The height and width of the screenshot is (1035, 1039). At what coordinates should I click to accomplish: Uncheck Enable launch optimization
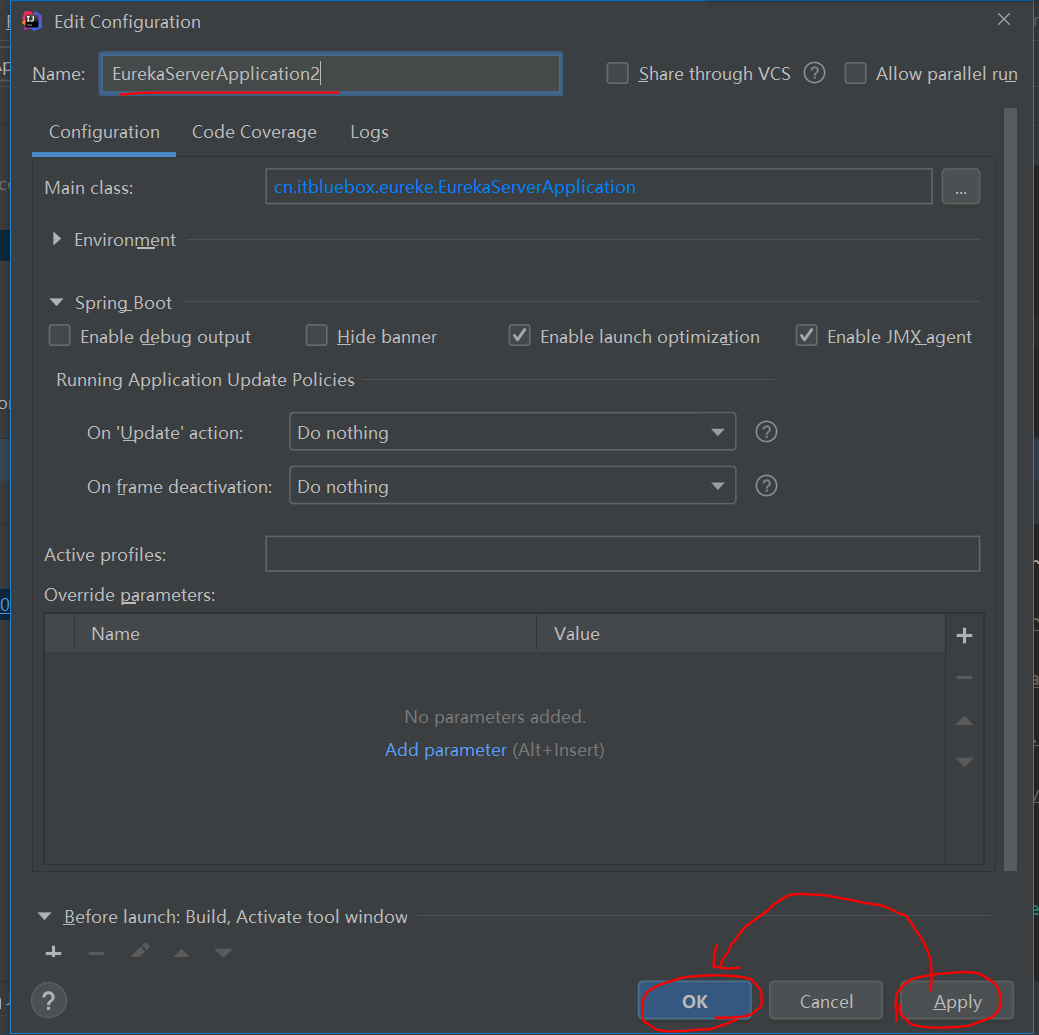(520, 335)
